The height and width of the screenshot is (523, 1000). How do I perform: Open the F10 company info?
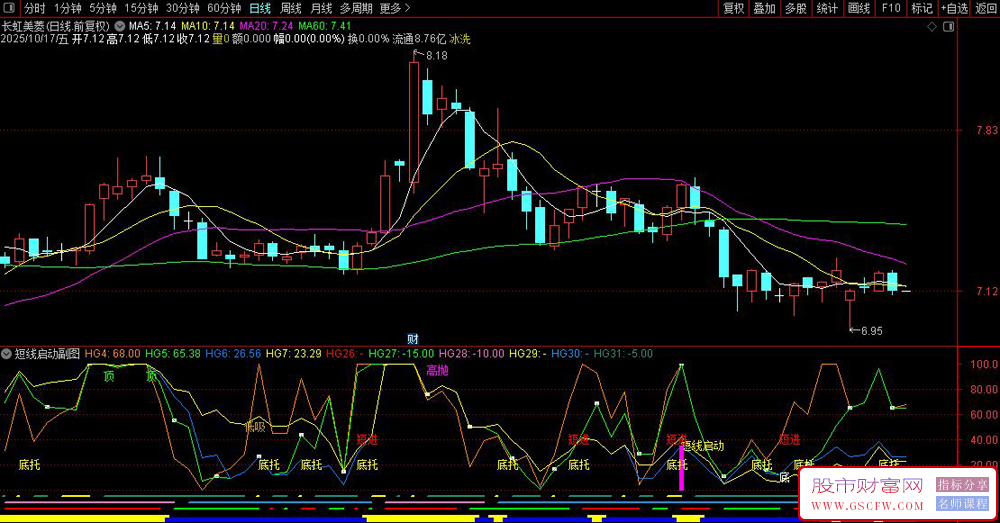point(890,8)
